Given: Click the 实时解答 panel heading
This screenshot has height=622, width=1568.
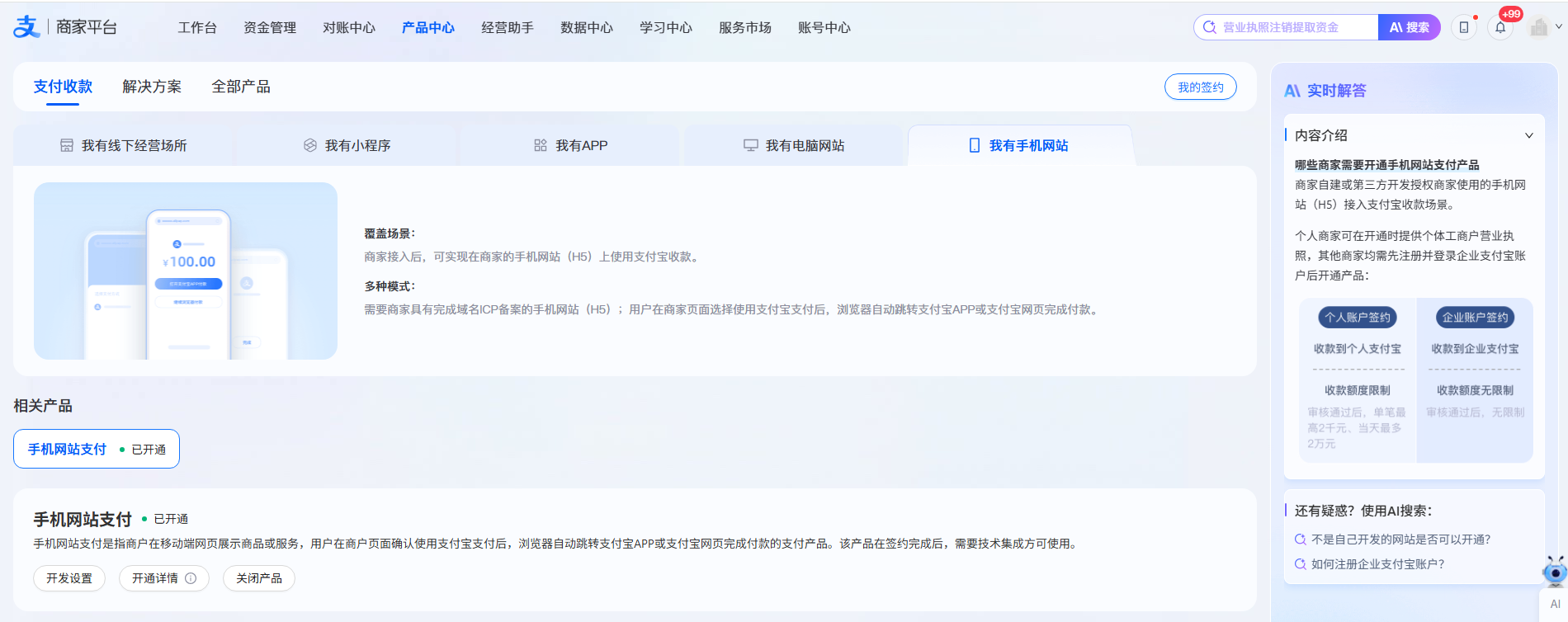Looking at the screenshot, I should pyautogui.click(x=1336, y=91).
